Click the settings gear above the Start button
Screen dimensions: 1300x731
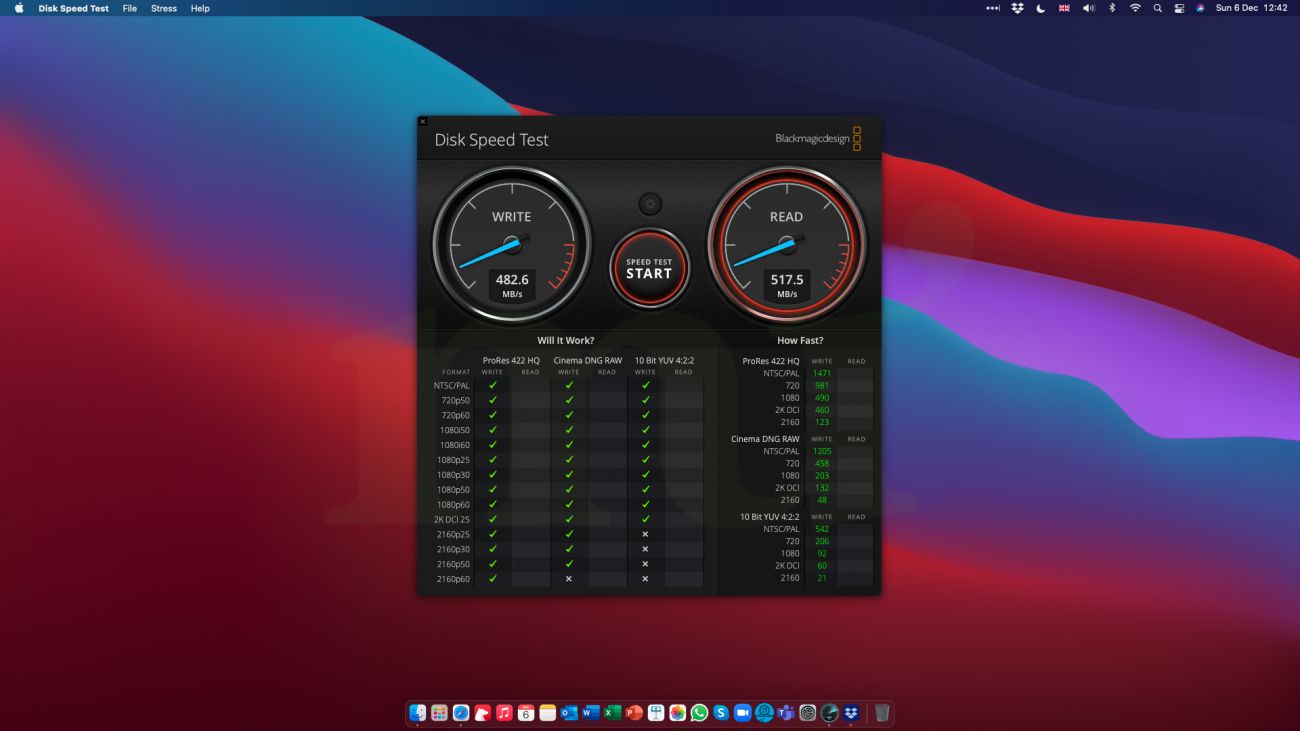(650, 204)
